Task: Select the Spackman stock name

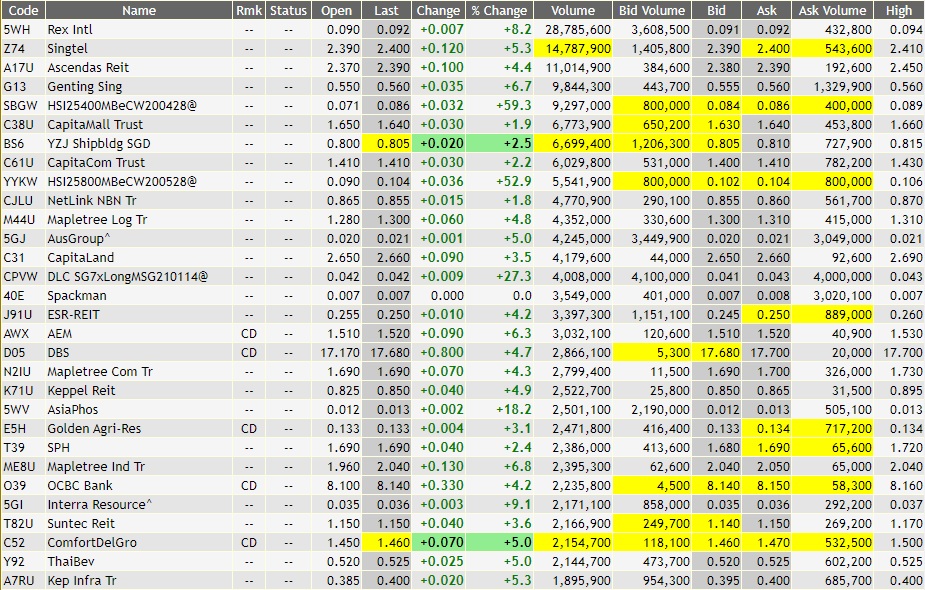Action: point(77,296)
